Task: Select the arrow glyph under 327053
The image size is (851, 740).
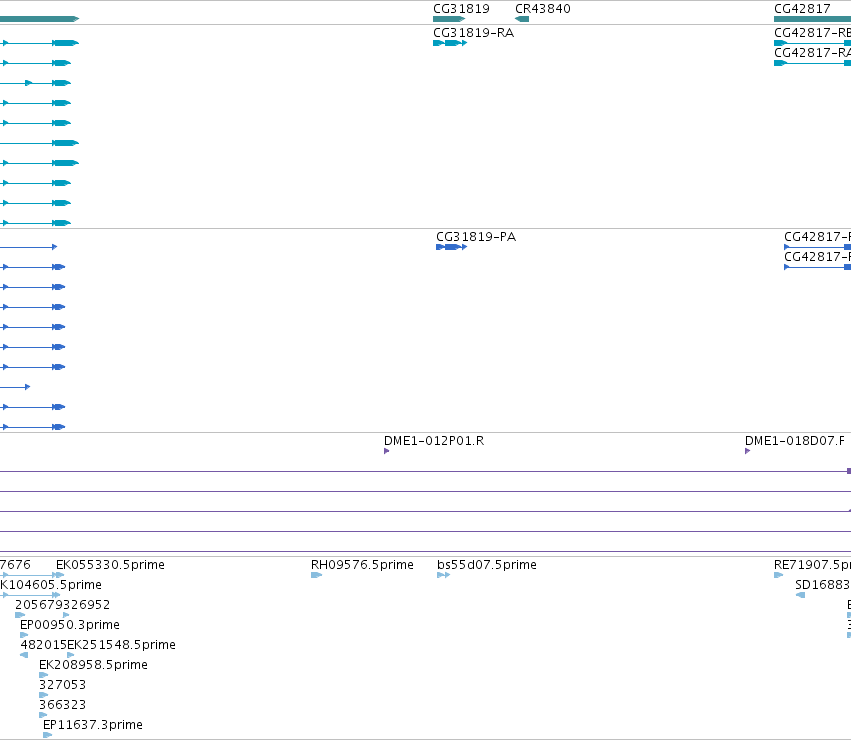Action: [43, 695]
